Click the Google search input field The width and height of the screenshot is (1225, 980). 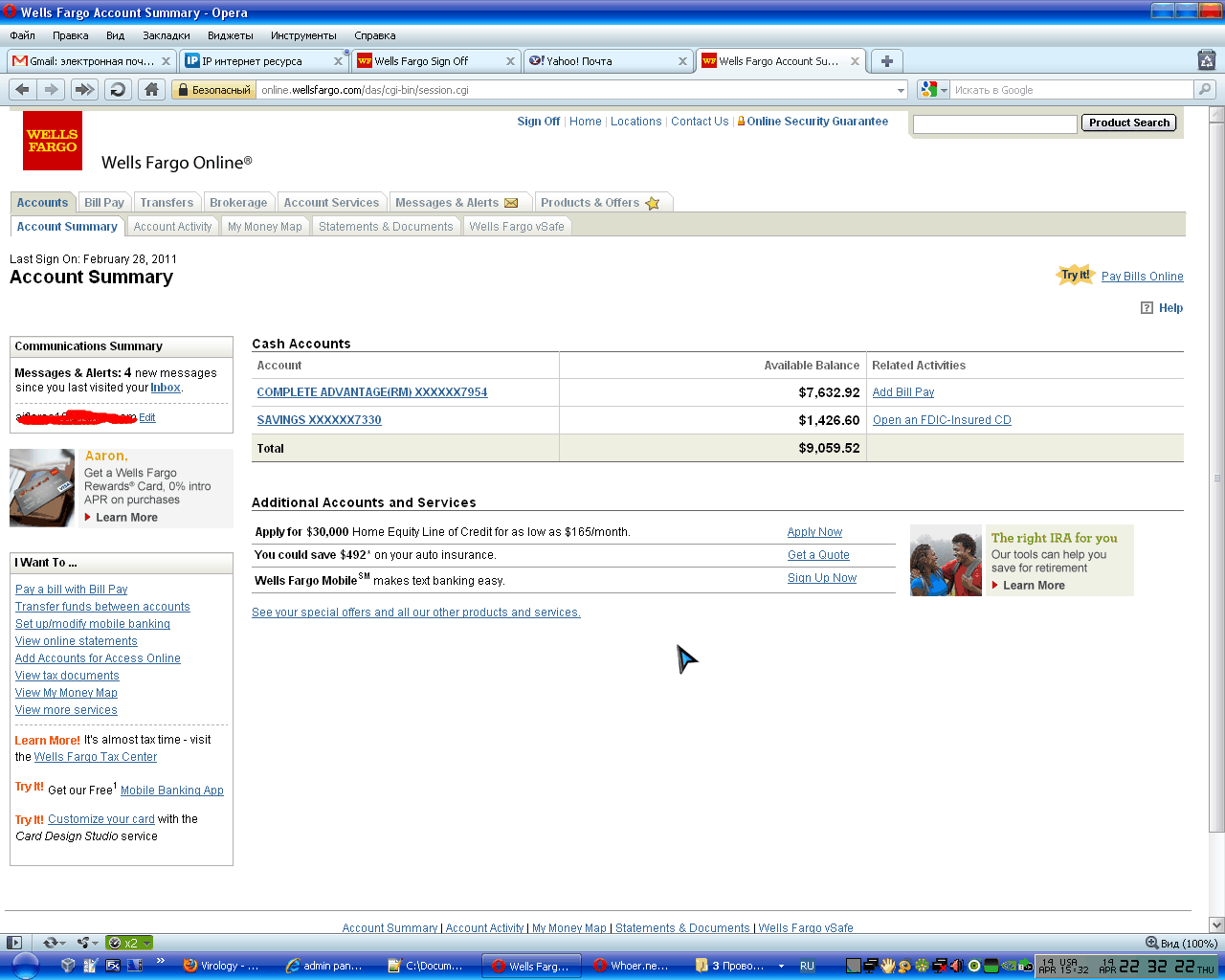tap(1071, 90)
